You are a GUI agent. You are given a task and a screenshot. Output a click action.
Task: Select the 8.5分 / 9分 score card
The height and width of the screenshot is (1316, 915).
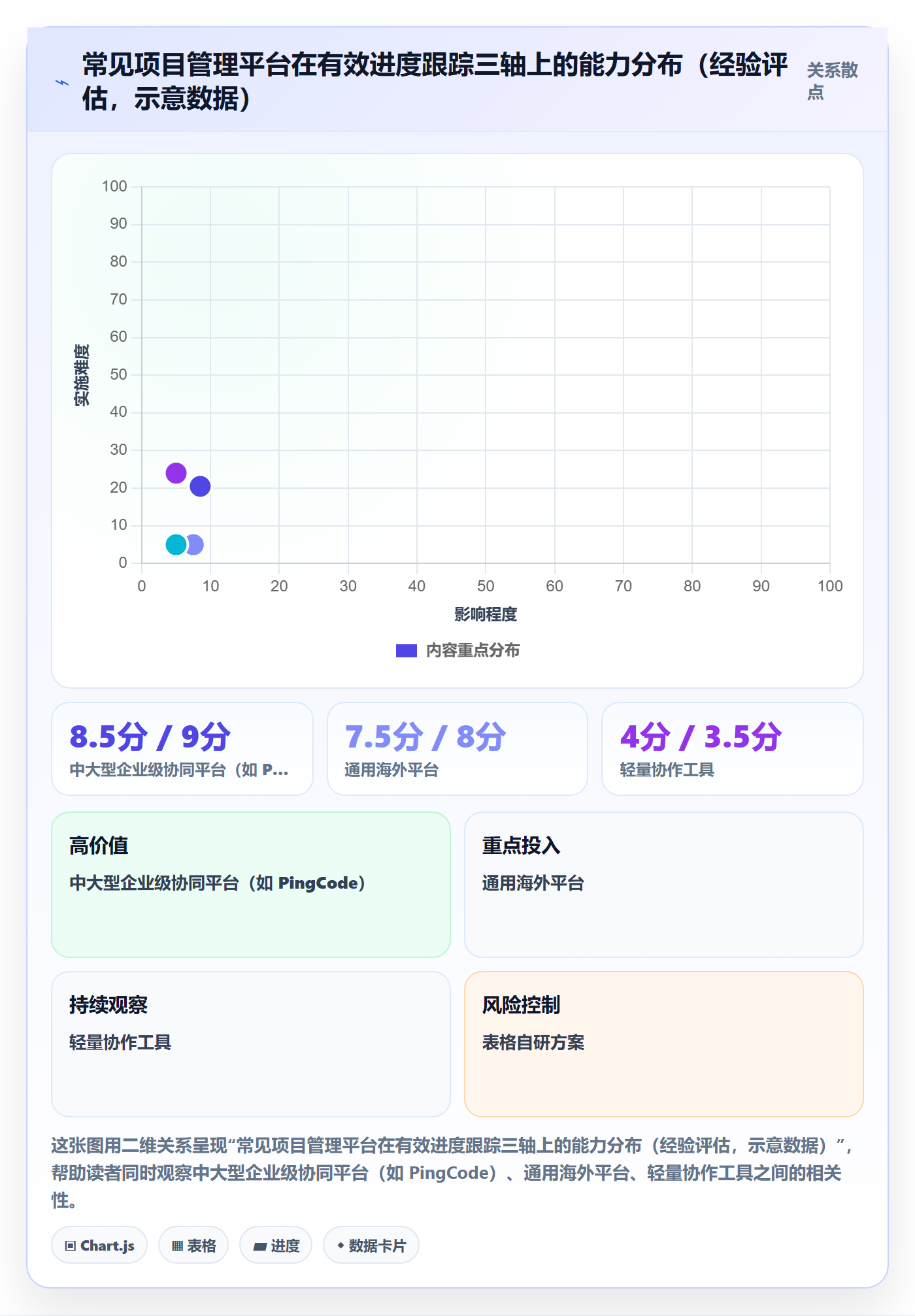[x=182, y=749]
